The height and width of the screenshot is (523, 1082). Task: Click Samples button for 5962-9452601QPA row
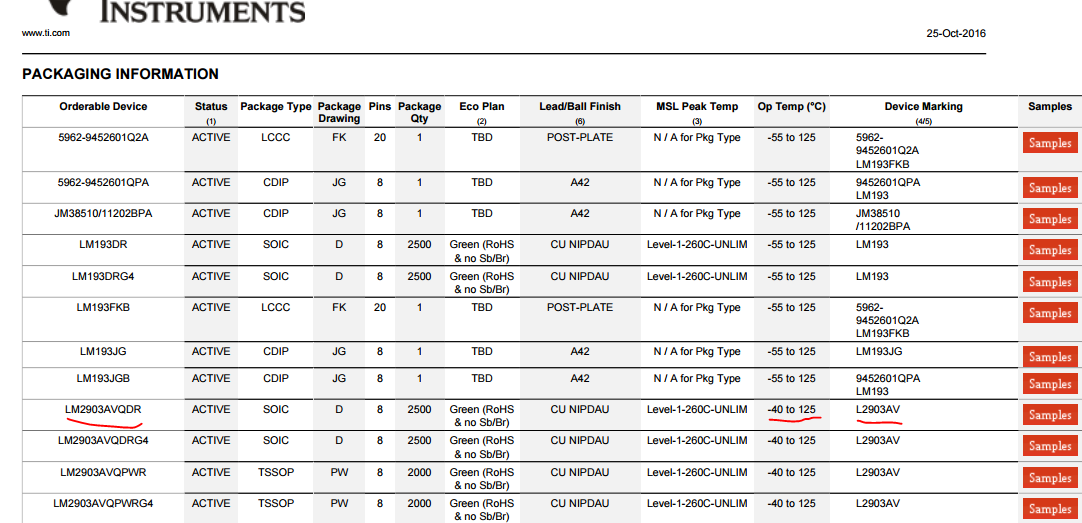[1050, 188]
